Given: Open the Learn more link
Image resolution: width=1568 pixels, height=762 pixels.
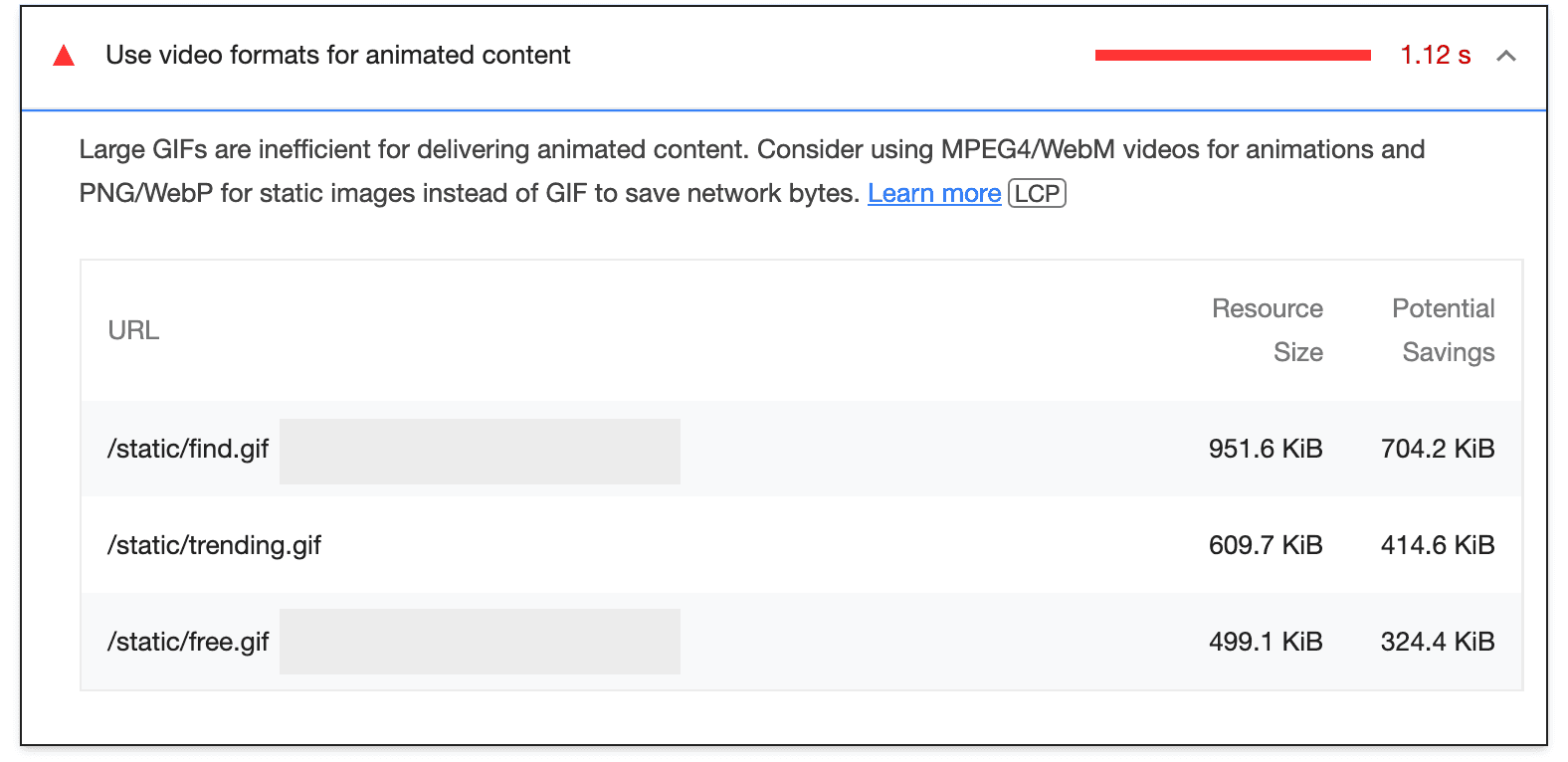Looking at the screenshot, I should [x=933, y=193].
